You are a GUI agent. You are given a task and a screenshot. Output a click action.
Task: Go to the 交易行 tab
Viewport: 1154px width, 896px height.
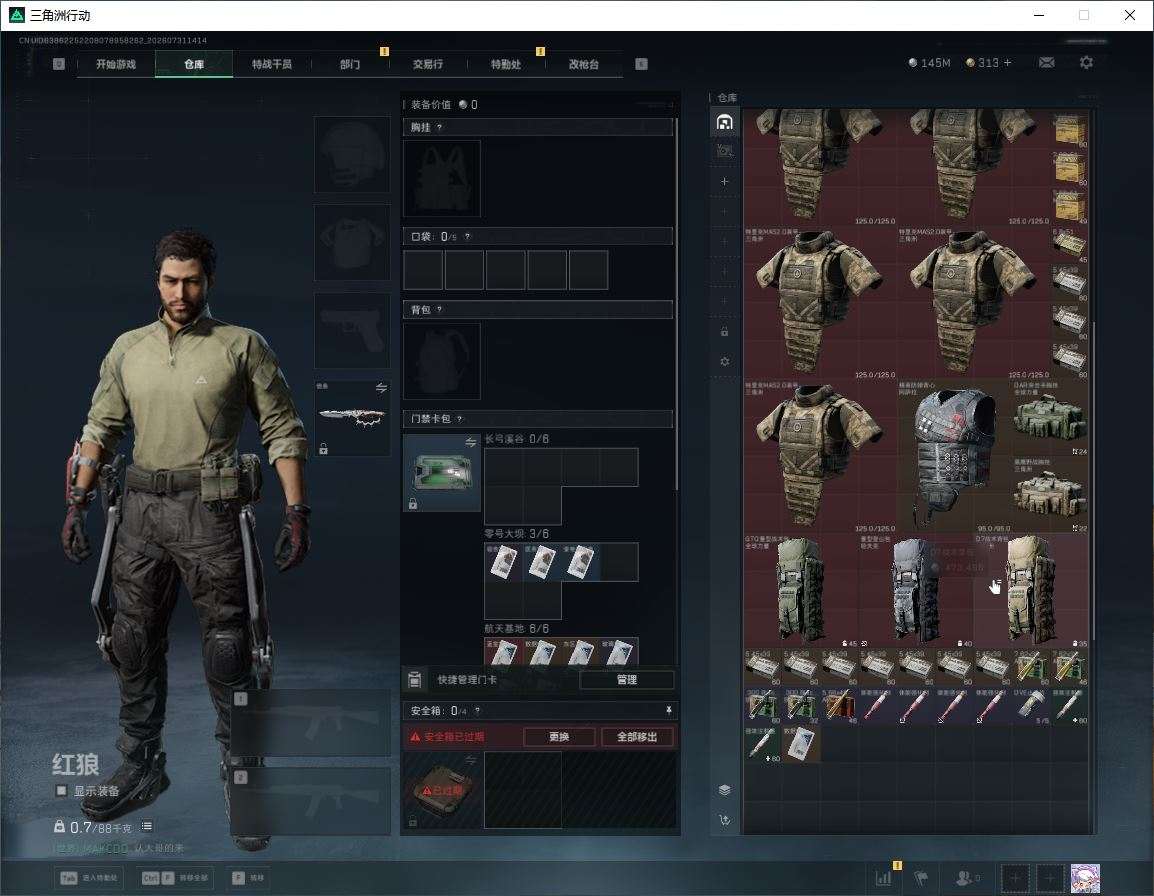click(428, 64)
